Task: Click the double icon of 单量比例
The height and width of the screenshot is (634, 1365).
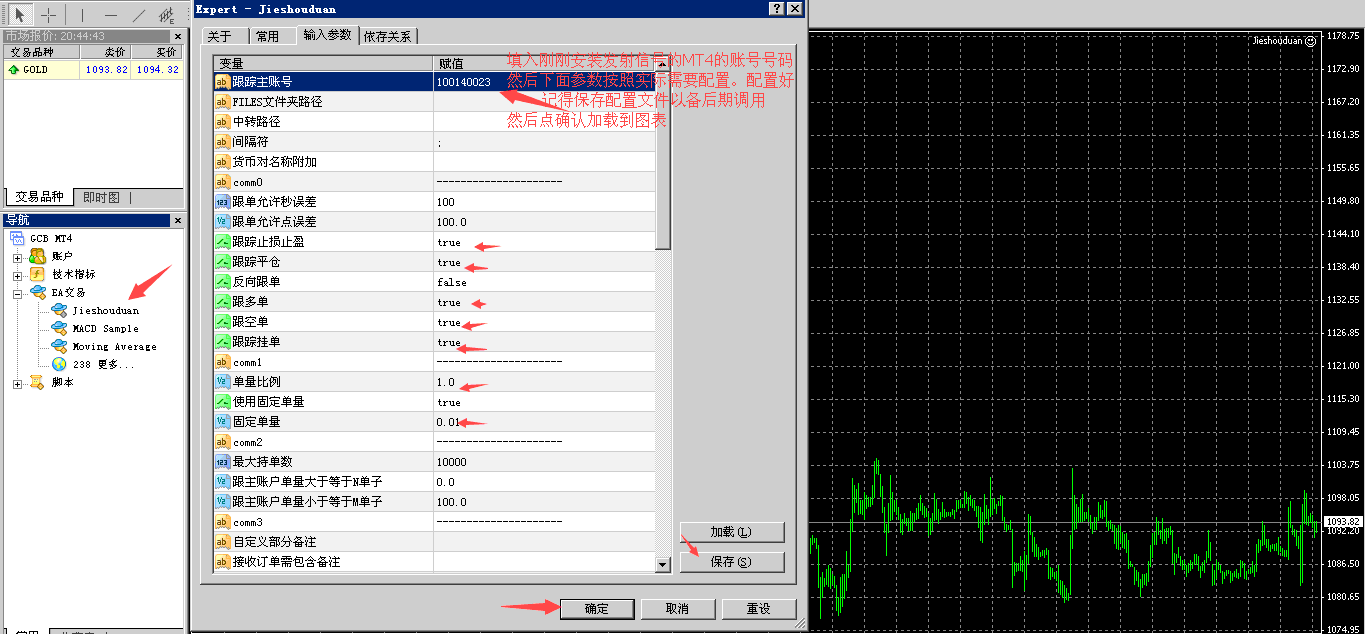Action: 223,382
